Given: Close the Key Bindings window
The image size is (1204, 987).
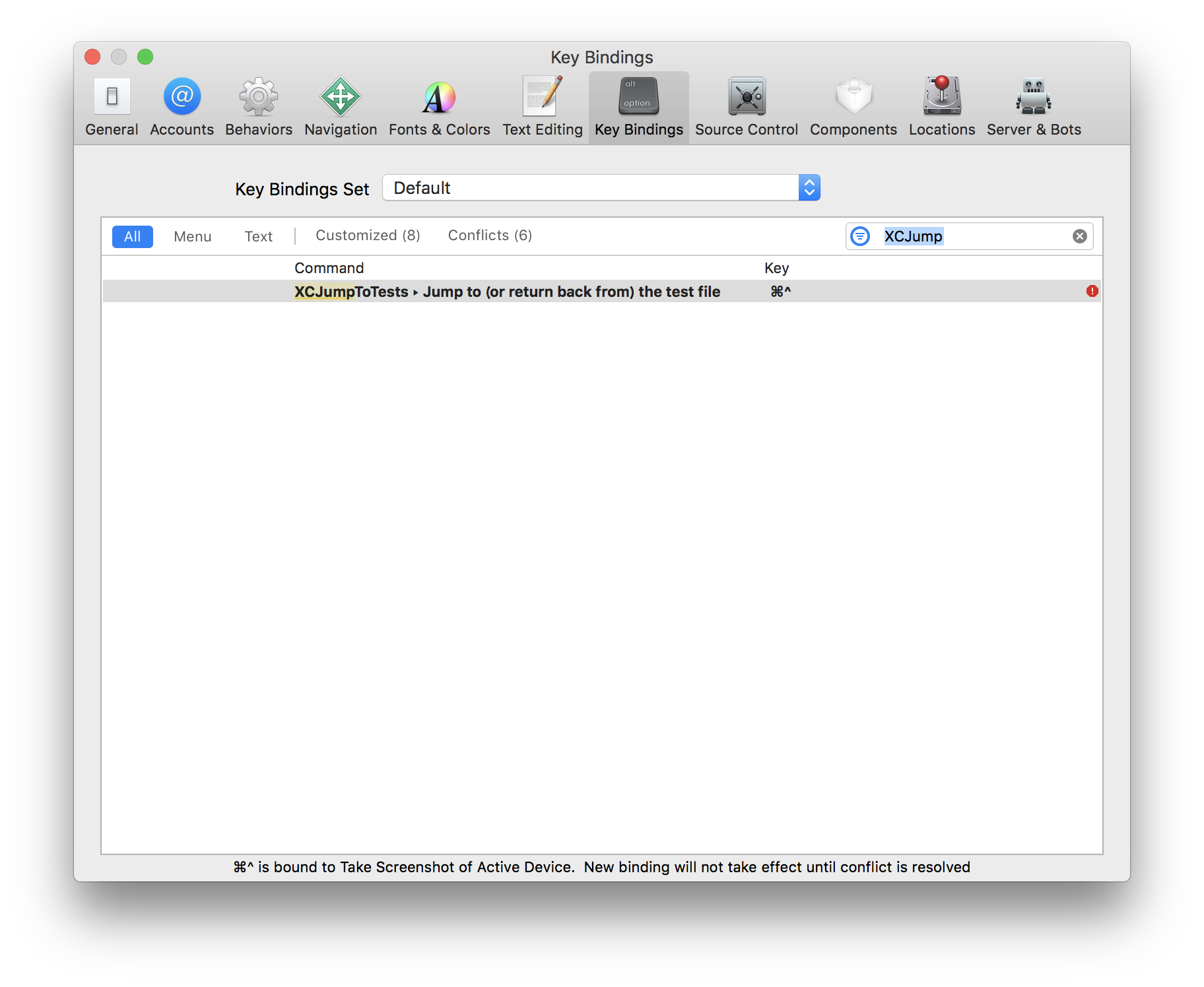Looking at the screenshot, I should (x=92, y=57).
